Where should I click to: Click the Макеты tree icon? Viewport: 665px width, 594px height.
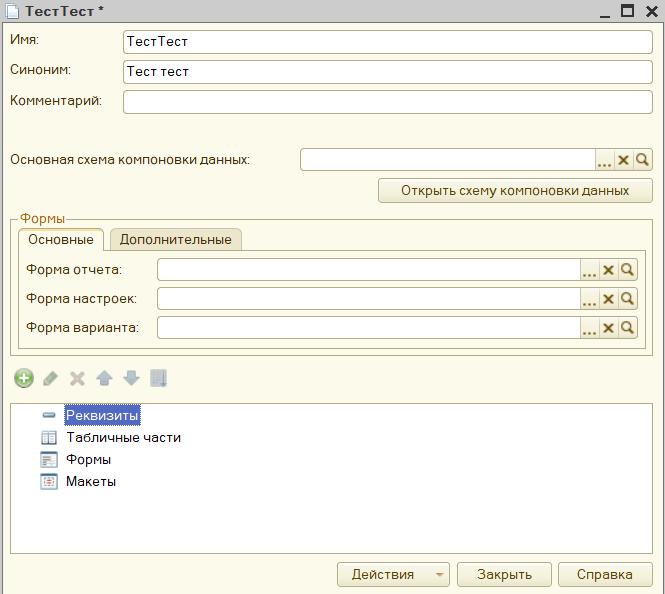[49, 482]
